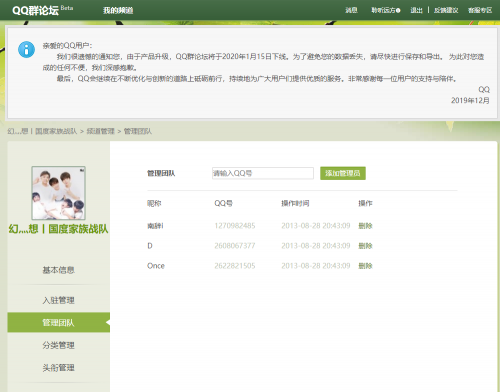Delete the admin with QQ 1270982485
500x392 pixels.
[365, 226]
